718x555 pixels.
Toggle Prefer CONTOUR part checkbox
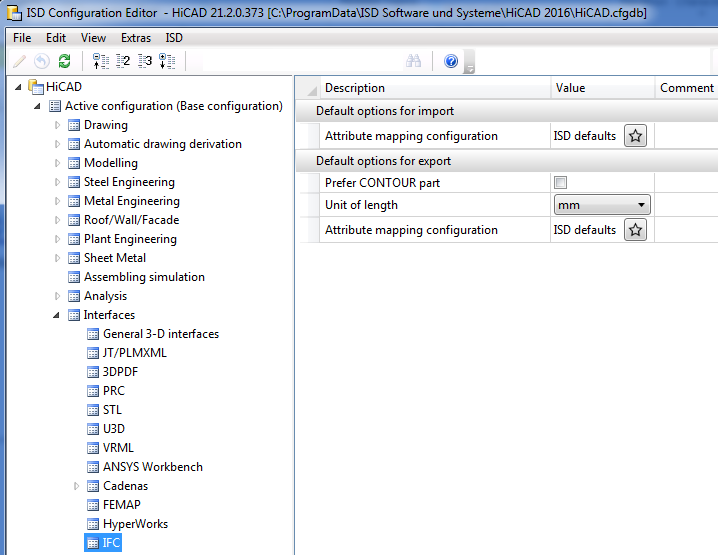(560, 183)
